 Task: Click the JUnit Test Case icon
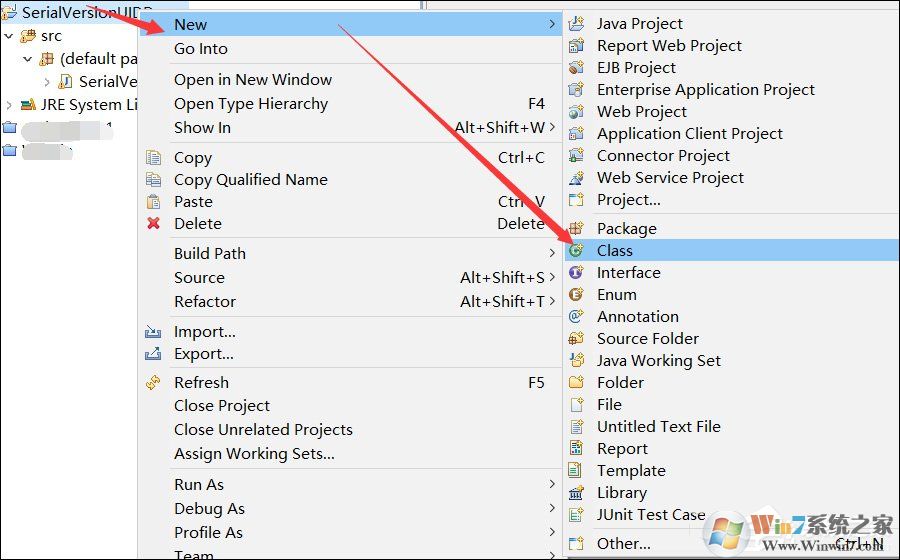576,515
